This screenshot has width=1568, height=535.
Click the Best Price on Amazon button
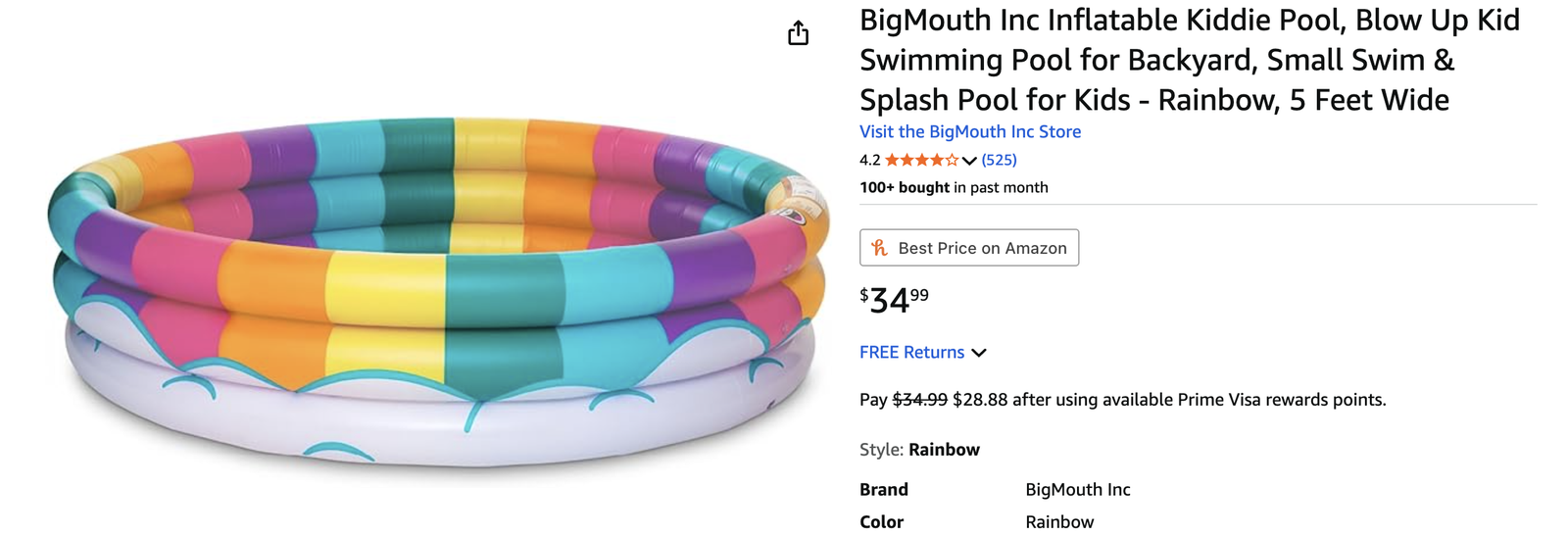969,248
